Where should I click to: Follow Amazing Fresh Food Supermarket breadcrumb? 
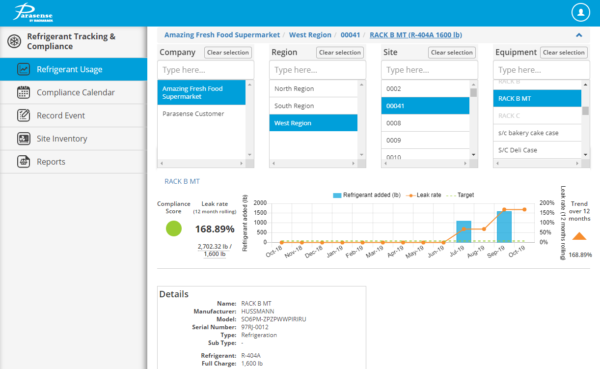click(222, 35)
